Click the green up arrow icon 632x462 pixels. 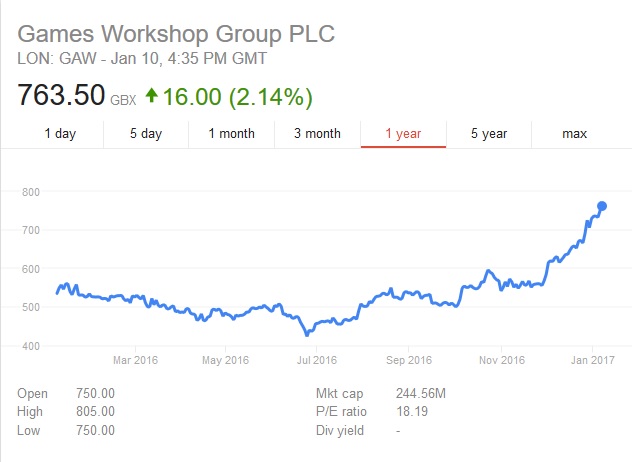point(152,96)
